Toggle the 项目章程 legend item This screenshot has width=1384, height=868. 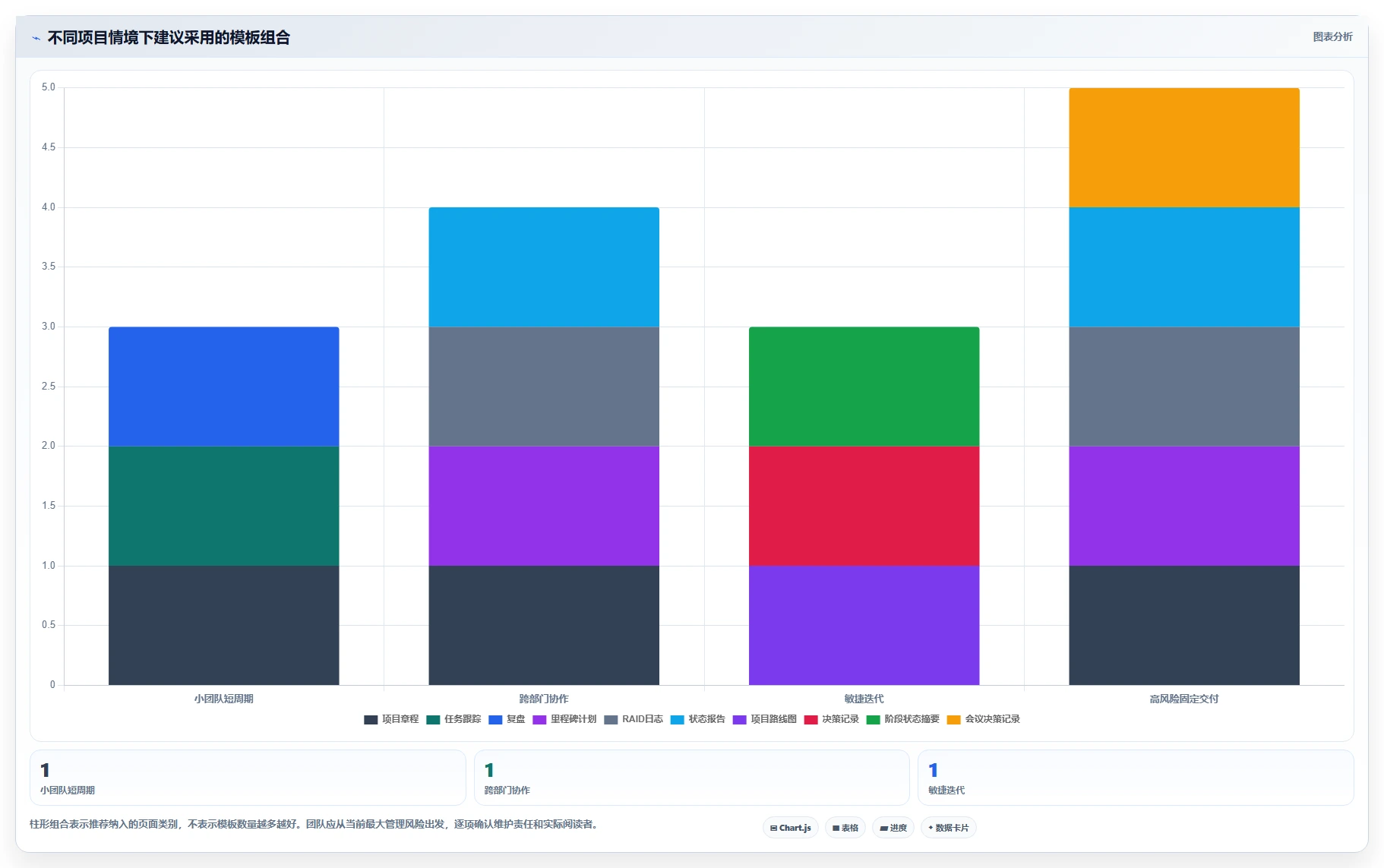pos(391,719)
